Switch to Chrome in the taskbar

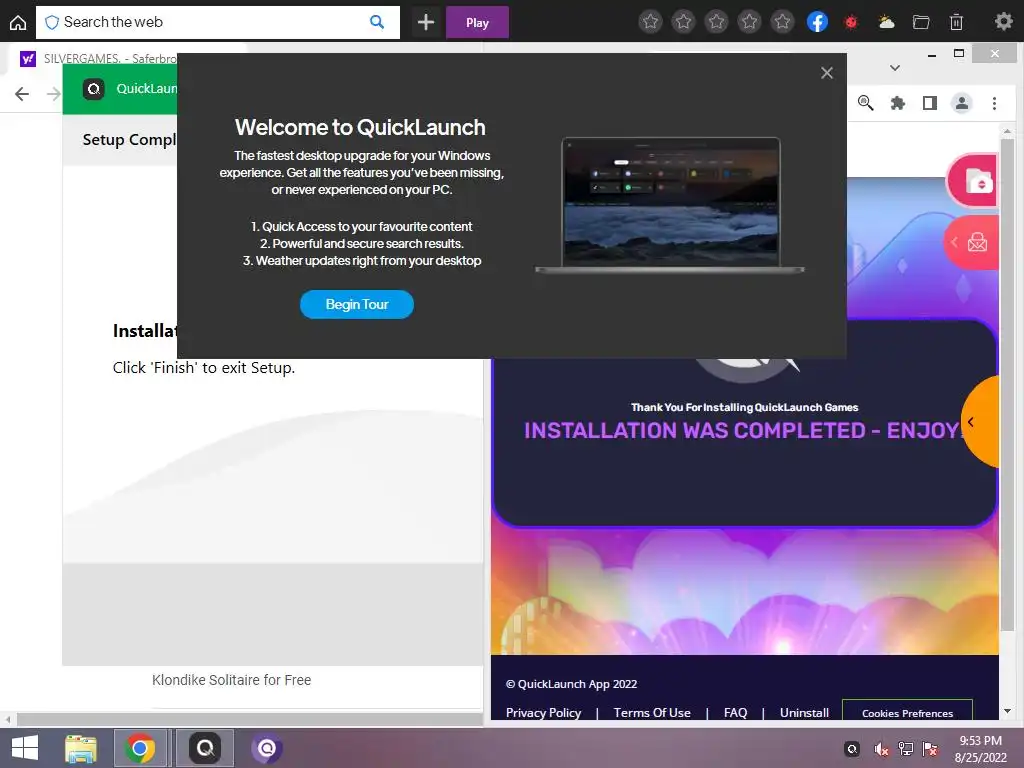click(x=140, y=748)
